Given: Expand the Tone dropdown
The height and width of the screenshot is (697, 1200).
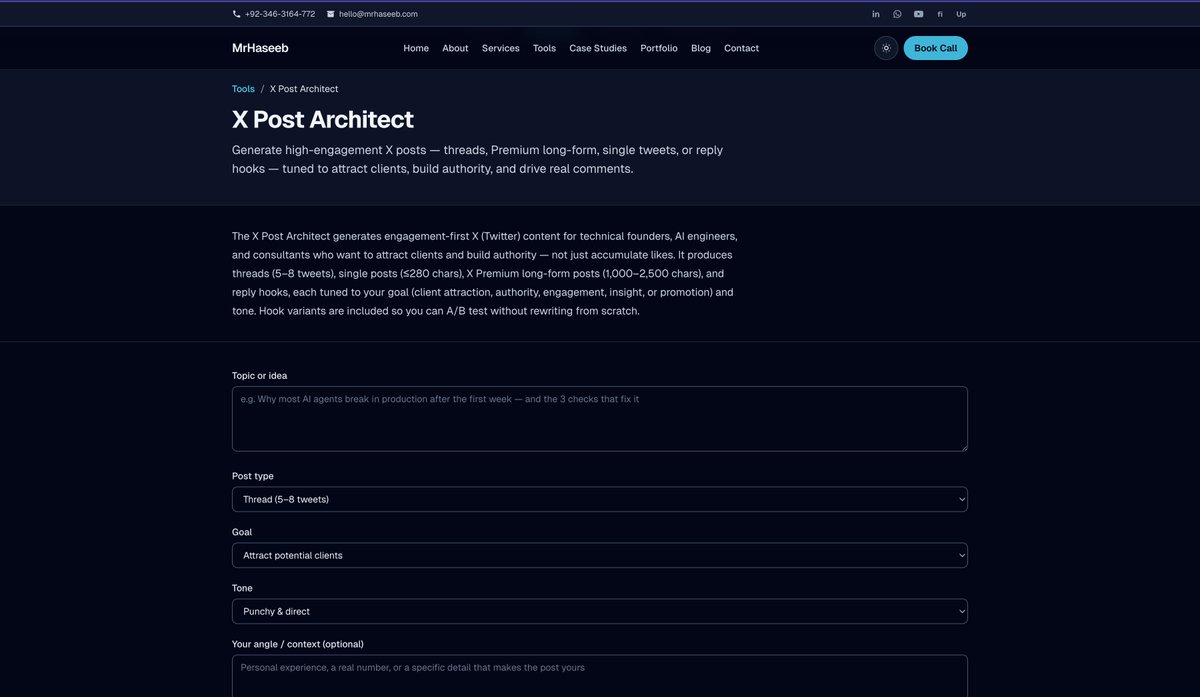Looking at the screenshot, I should tap(600, 611).
